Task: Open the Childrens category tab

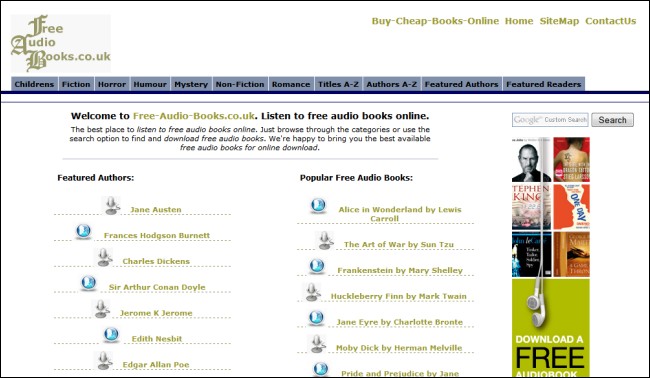Action: (34, 84)
